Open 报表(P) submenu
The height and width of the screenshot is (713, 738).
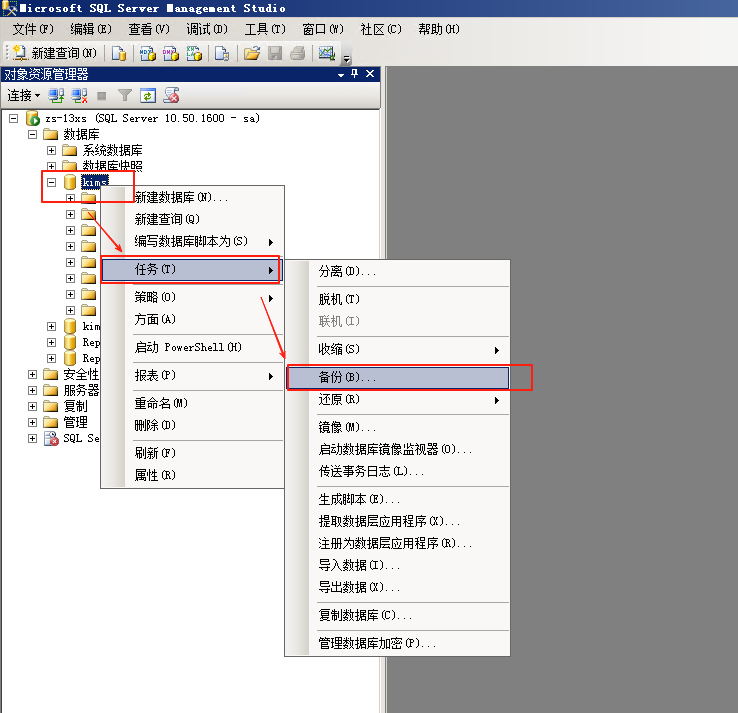(x=193, y=376)
